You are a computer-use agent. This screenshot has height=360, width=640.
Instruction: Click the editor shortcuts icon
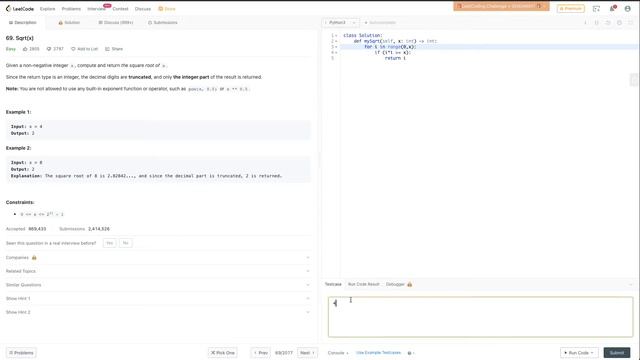point(597,23)
